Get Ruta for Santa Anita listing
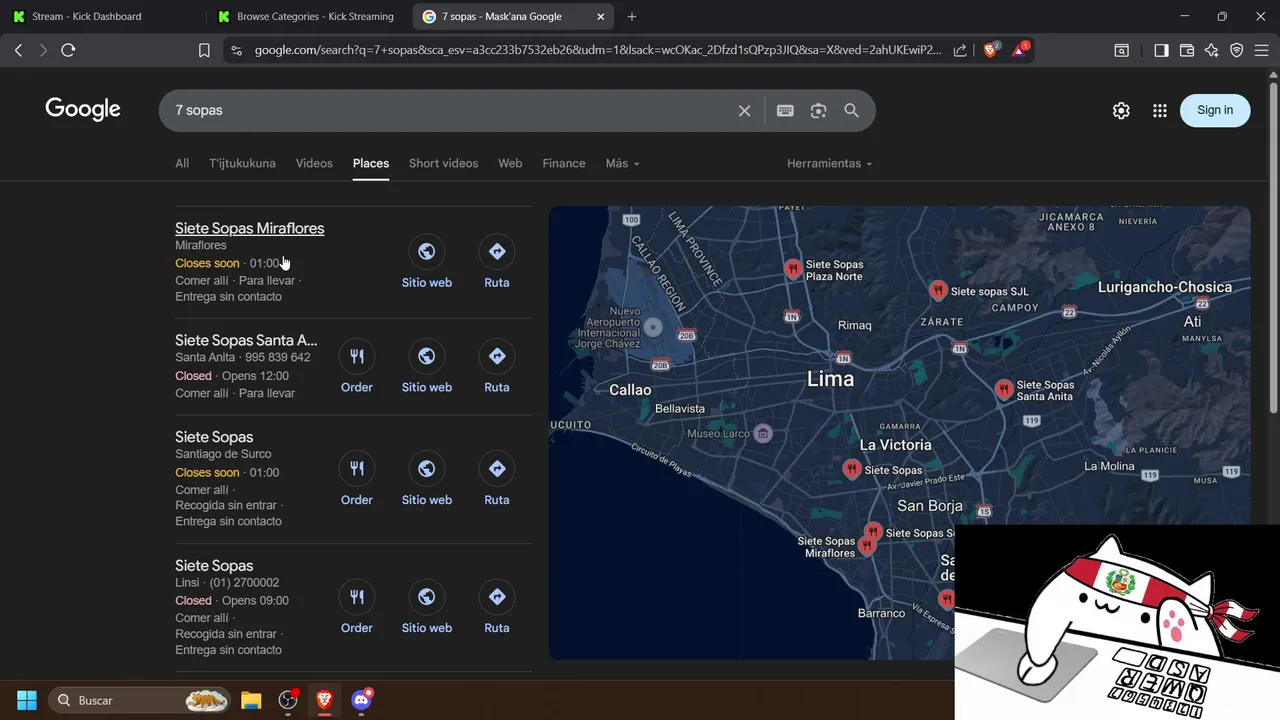The image size is (1280, 720). tap(497, 367)
